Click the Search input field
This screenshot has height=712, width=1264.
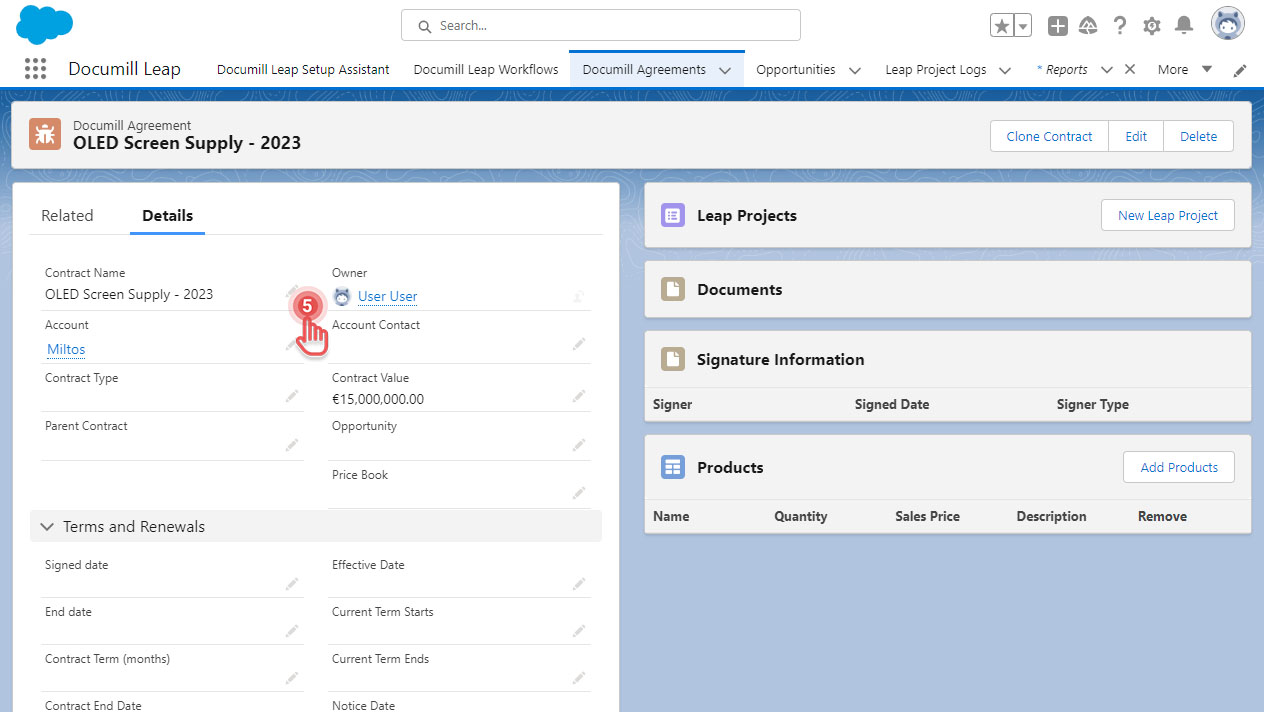coord(600,26)
